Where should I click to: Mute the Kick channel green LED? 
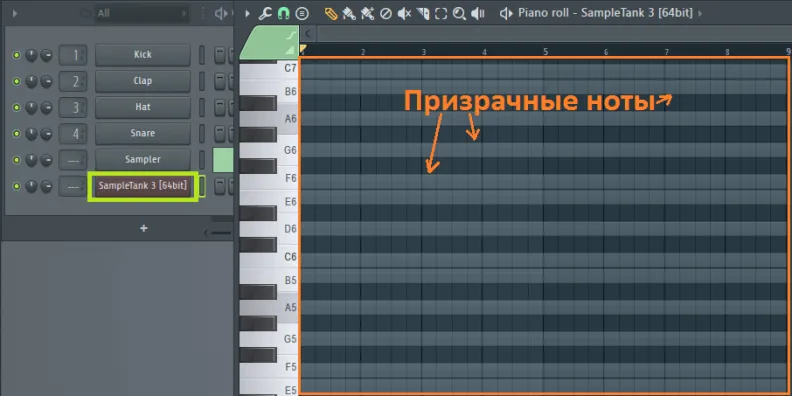17,55
